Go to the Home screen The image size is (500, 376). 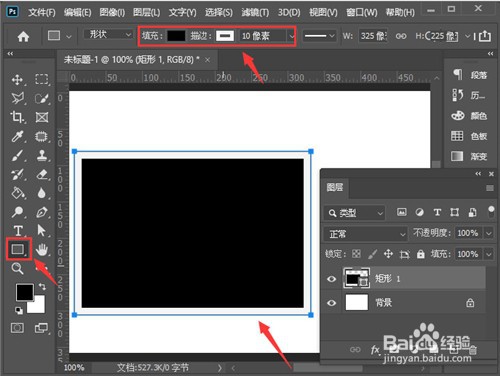click(23, 36)
